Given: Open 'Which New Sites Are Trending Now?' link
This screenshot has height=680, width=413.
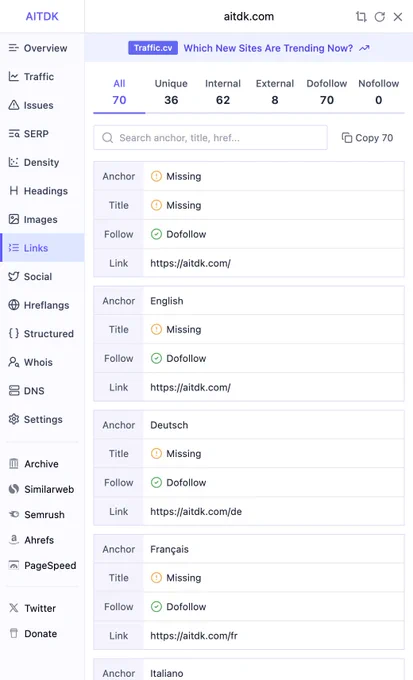Looking at the screenshot, I should click(268, 48).
